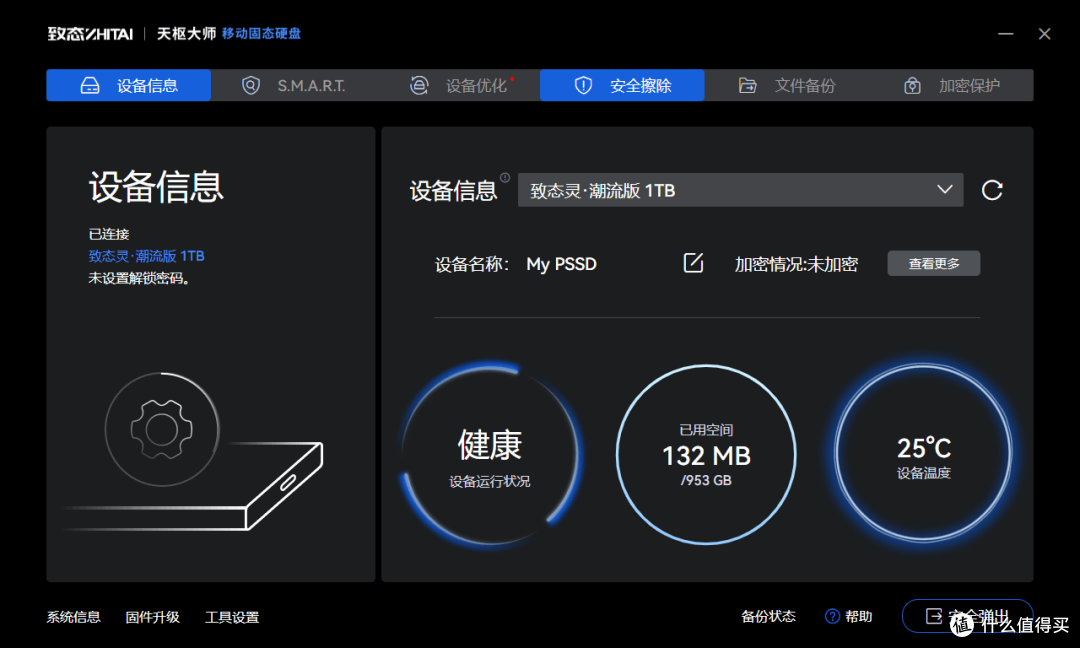The height and width of the screenshot is (648, 1080).
Task: Edit the device name My PSSD
Action: (x=693, y=263)
